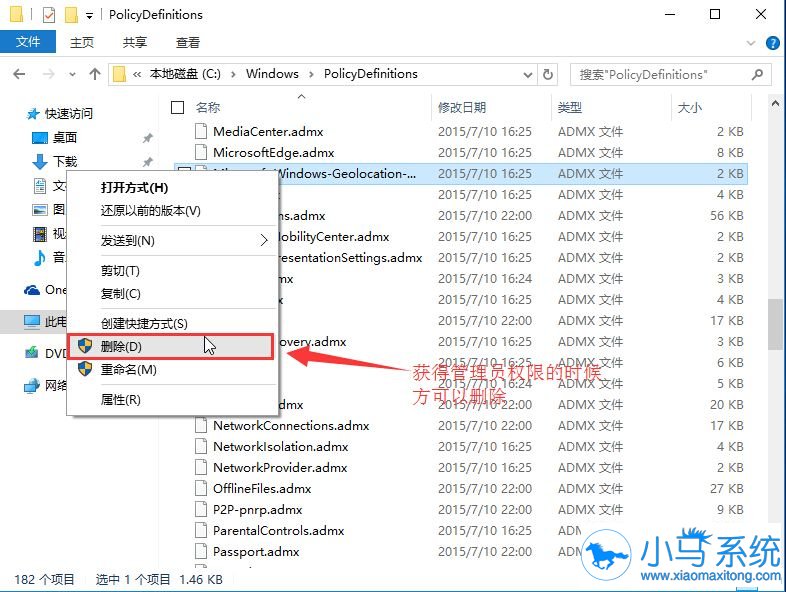The image size is (786, 592).
Task: Click the MicrosoftEdge.admx file icon
Action: click(x=201, y=152)
